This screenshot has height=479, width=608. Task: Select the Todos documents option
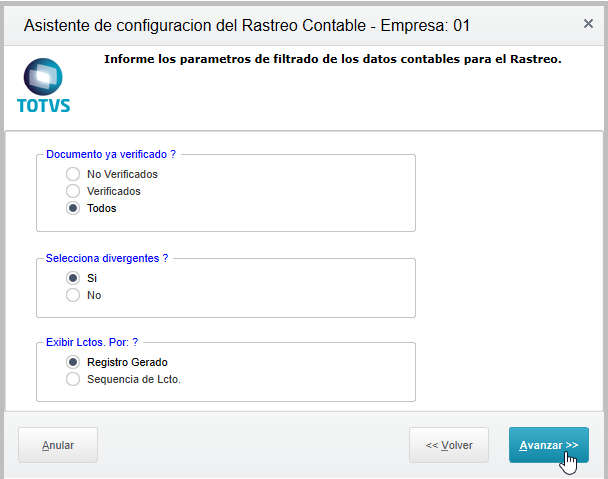73,208
